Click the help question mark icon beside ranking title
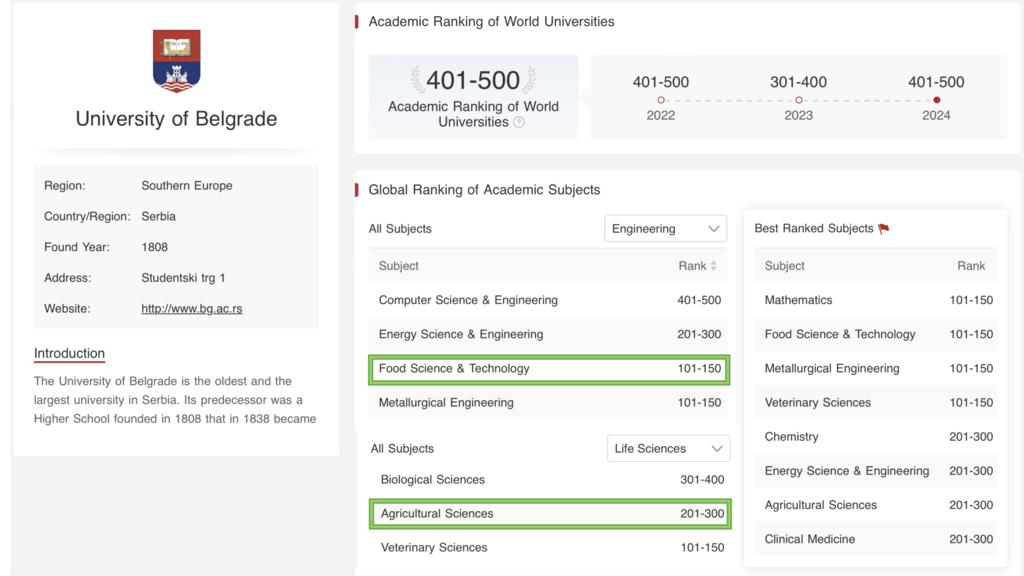Viewport: 1024px width, 576px height. (x=519, y=122)
